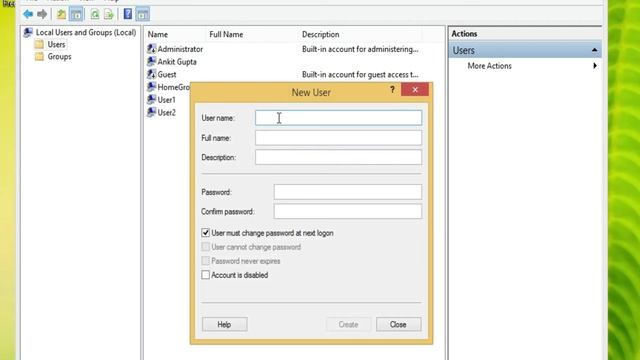This screenshot has height=360, width=640.
Task: Focus the Password input field
Action: tap(348, 192)
